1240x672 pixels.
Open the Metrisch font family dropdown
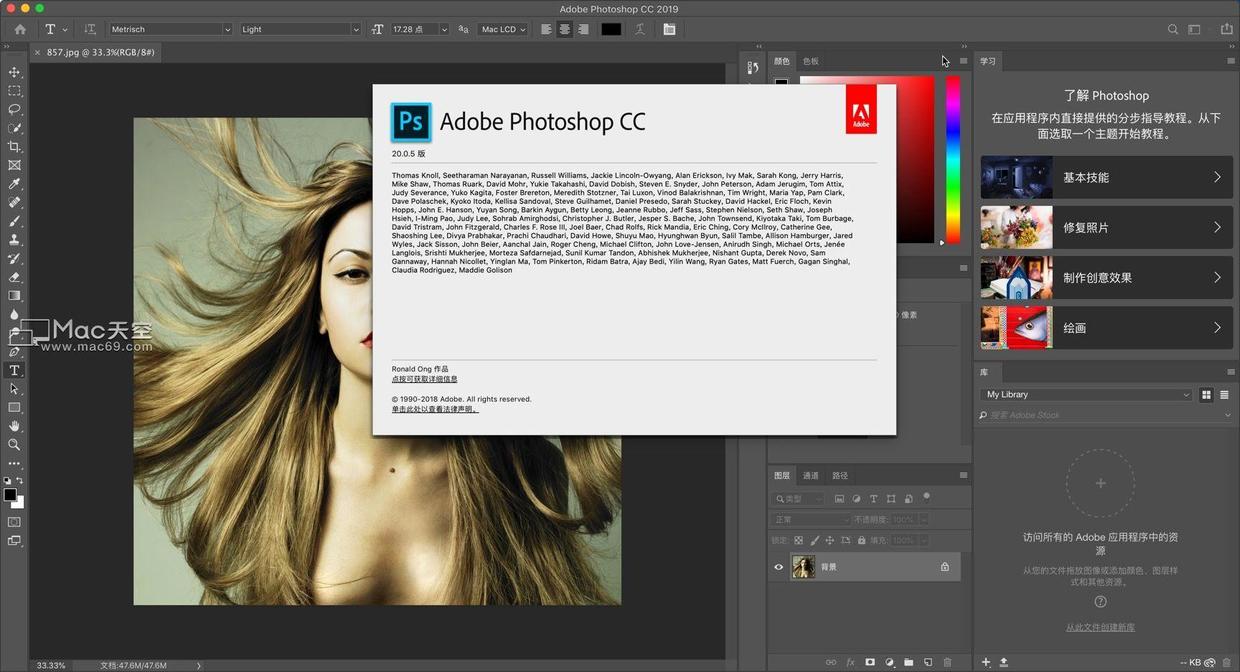(x=171, y=29)
